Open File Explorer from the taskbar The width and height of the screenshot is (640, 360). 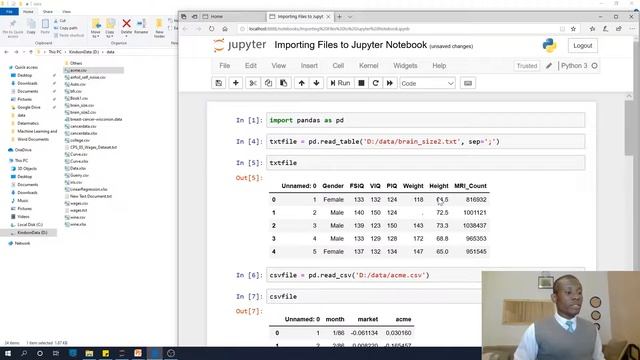[x=89, y=353]
